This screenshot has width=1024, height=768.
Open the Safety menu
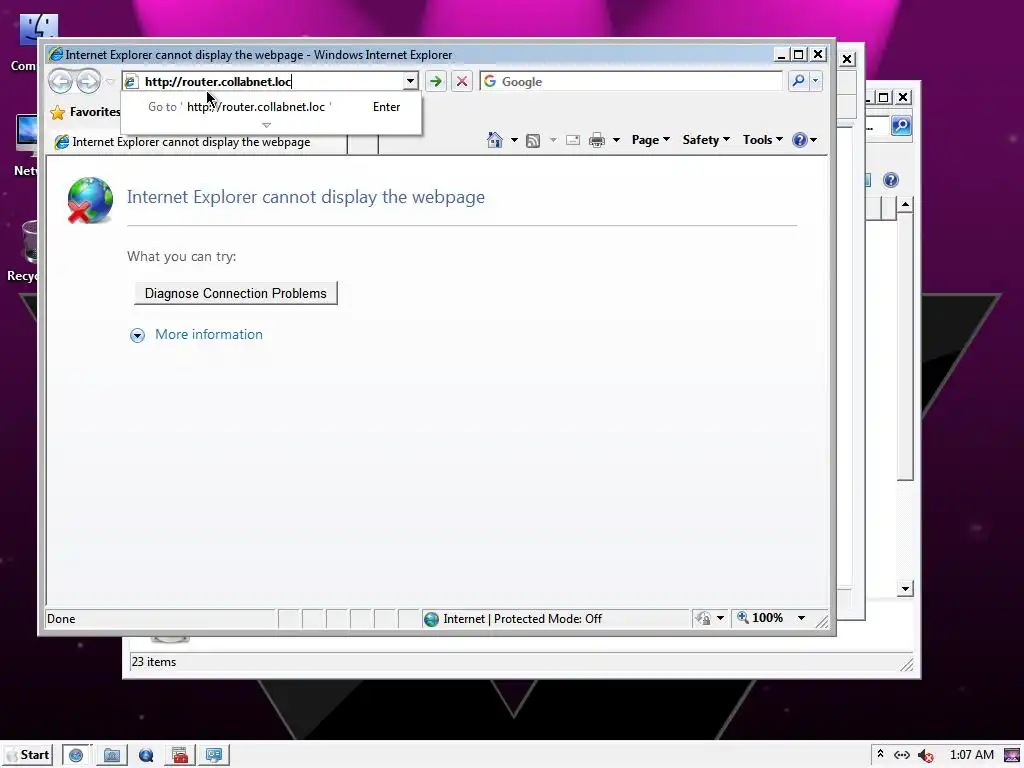706,140
